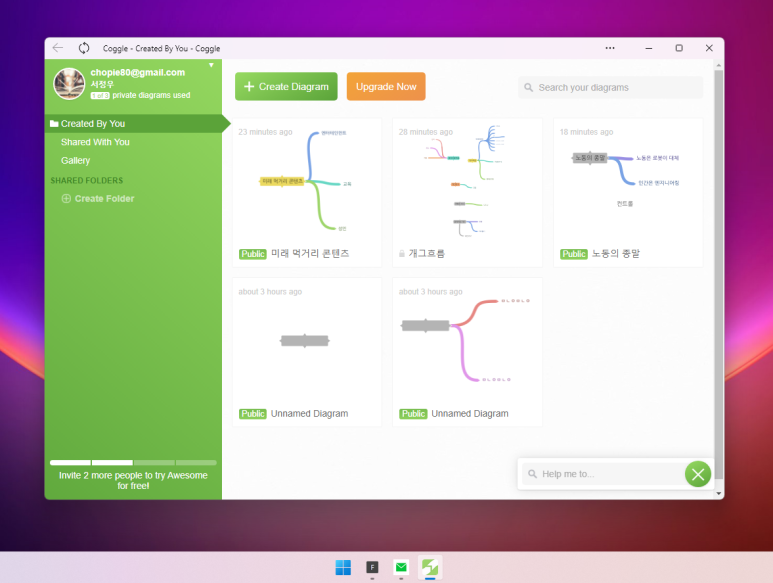Open the green mail app in taskbar
The height and width of the screenshot is (583, 773).
[401, 568]
